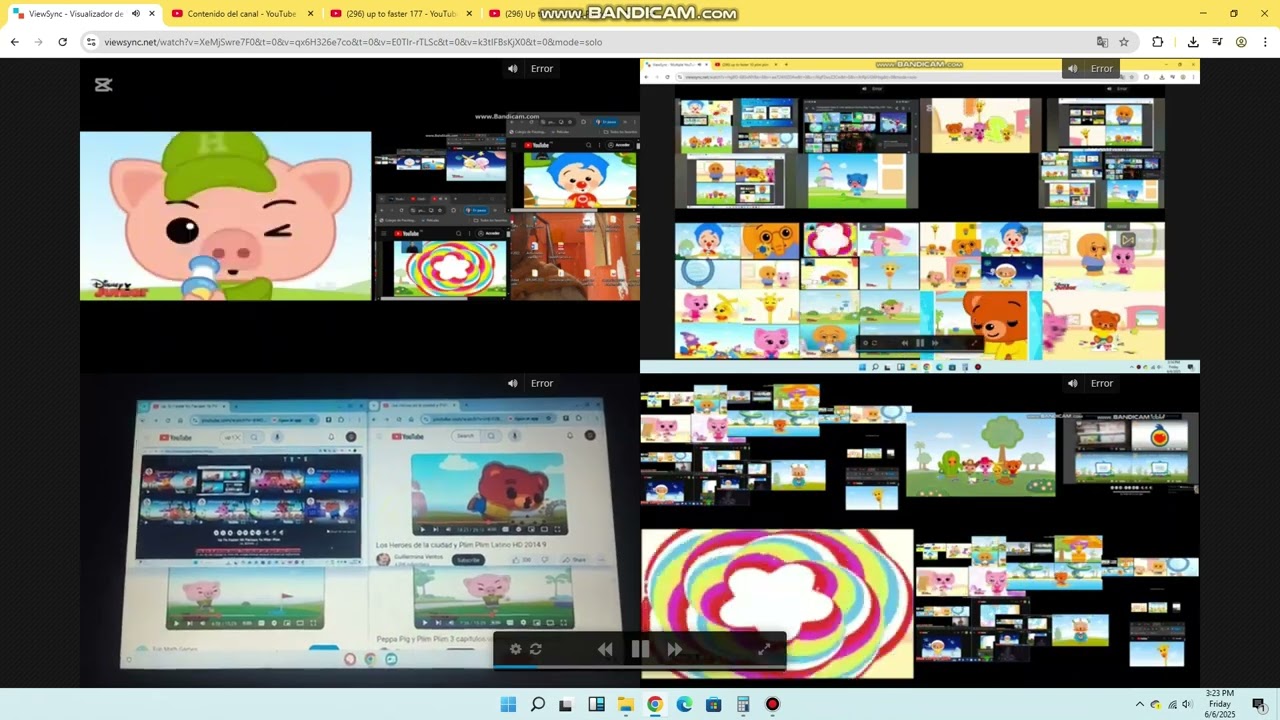The width and height of the screenshot is (1280, 720).
Task: Open Chrome three-dot menu
Action: pos(1265,42)
